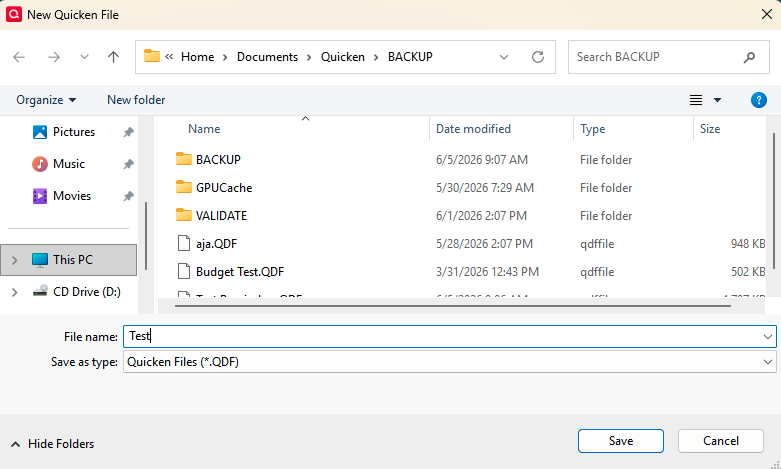Click the Back navigation arrow
Viewport: 781px width, 469px height.
[x=19, y=57]
